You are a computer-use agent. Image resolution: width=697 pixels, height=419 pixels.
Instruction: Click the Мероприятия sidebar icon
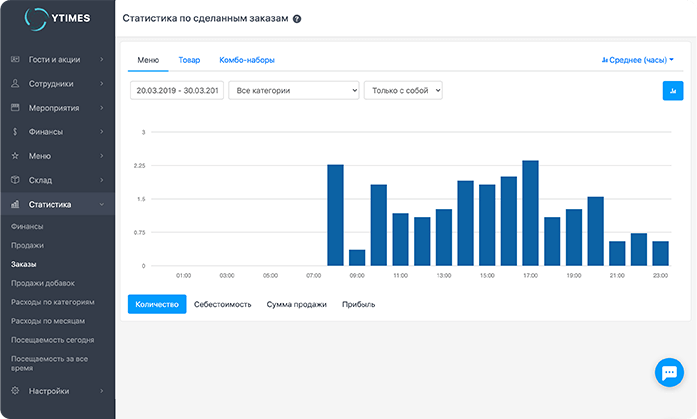click(15, 108)
